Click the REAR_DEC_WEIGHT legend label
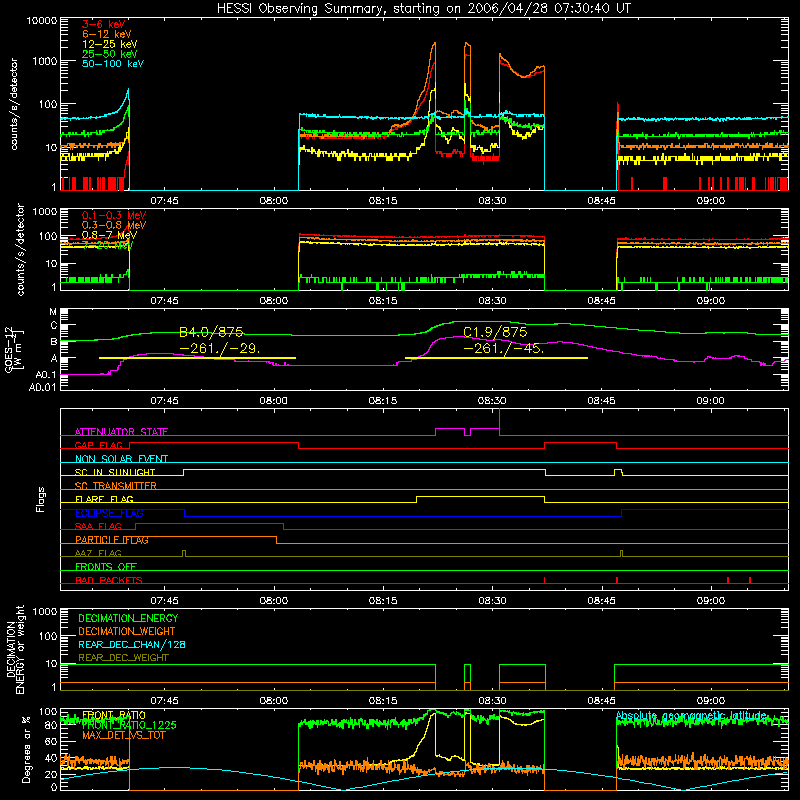 [123, 658]
